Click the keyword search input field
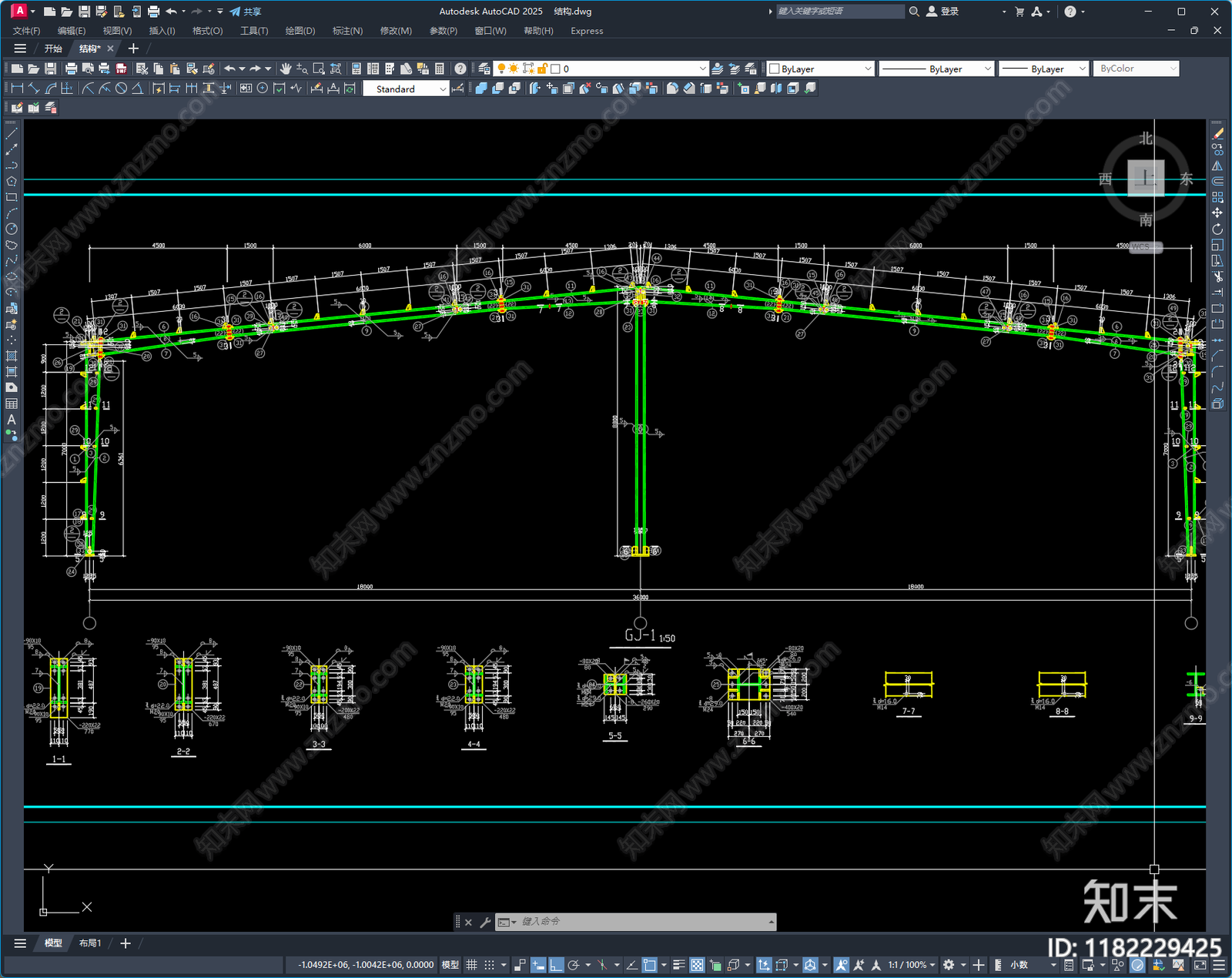The image size is (1232, 978). (839, 12)
